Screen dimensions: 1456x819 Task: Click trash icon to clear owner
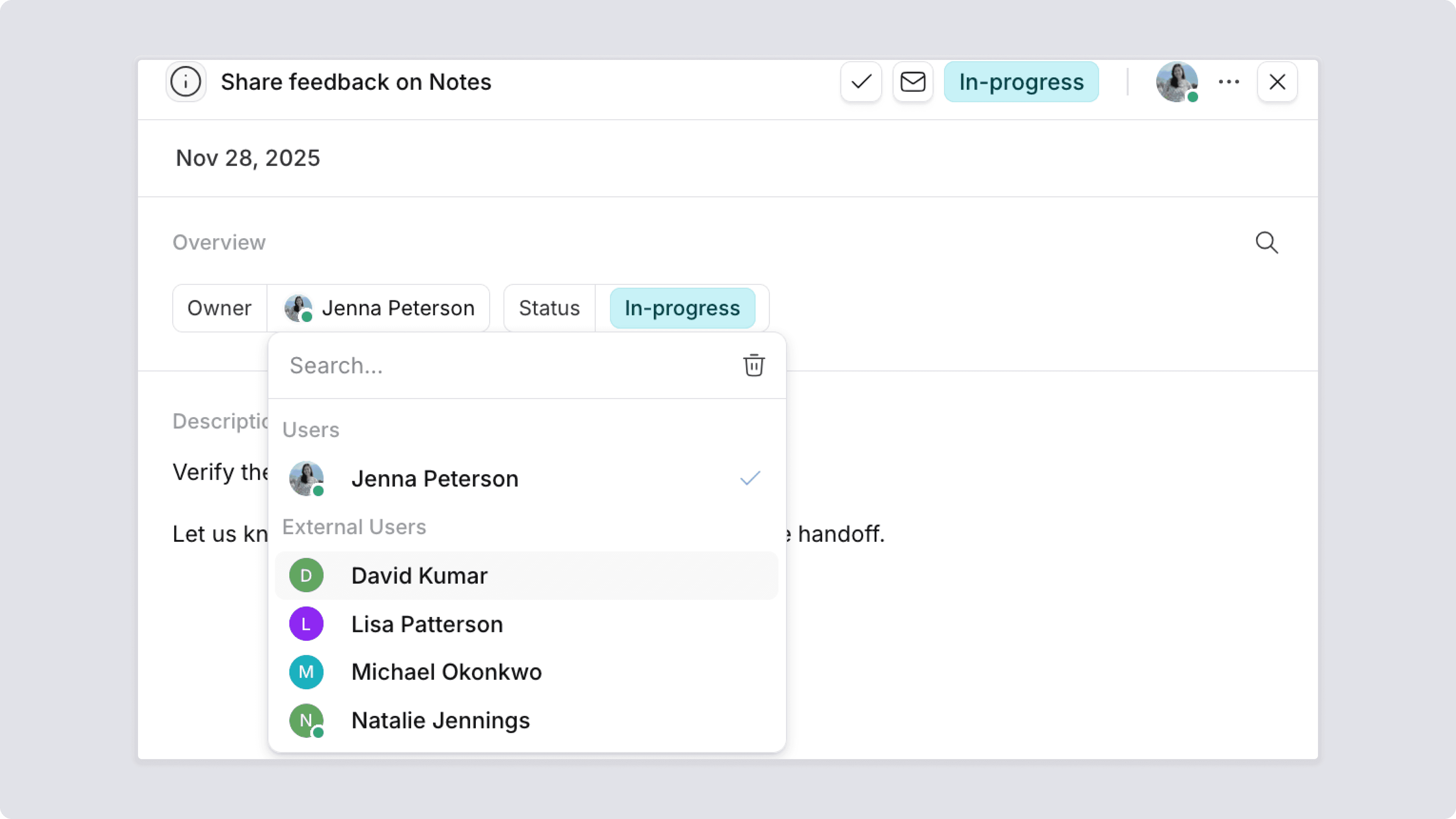pyautogui.click(x=753, y=366)
